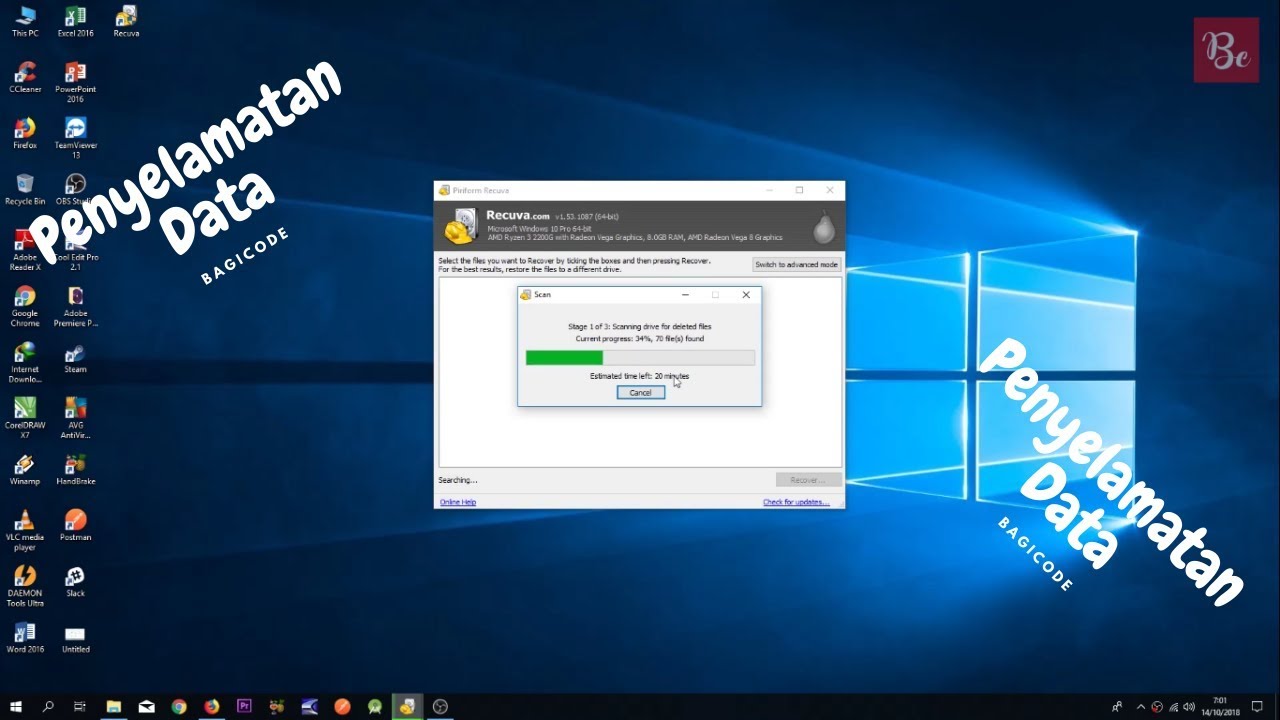
Task: Select the Steam desktop shortcut
Action: pos(75,357)
